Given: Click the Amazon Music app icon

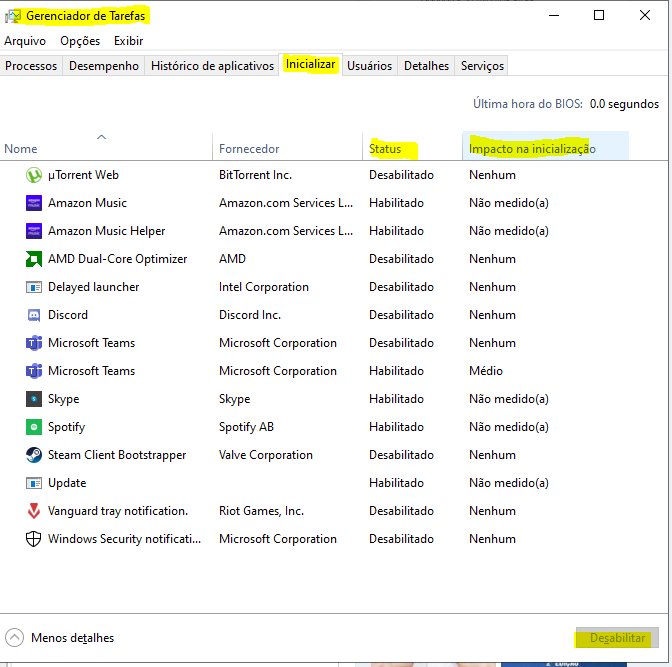Looking at the screenshot, I should pos(34,203).
